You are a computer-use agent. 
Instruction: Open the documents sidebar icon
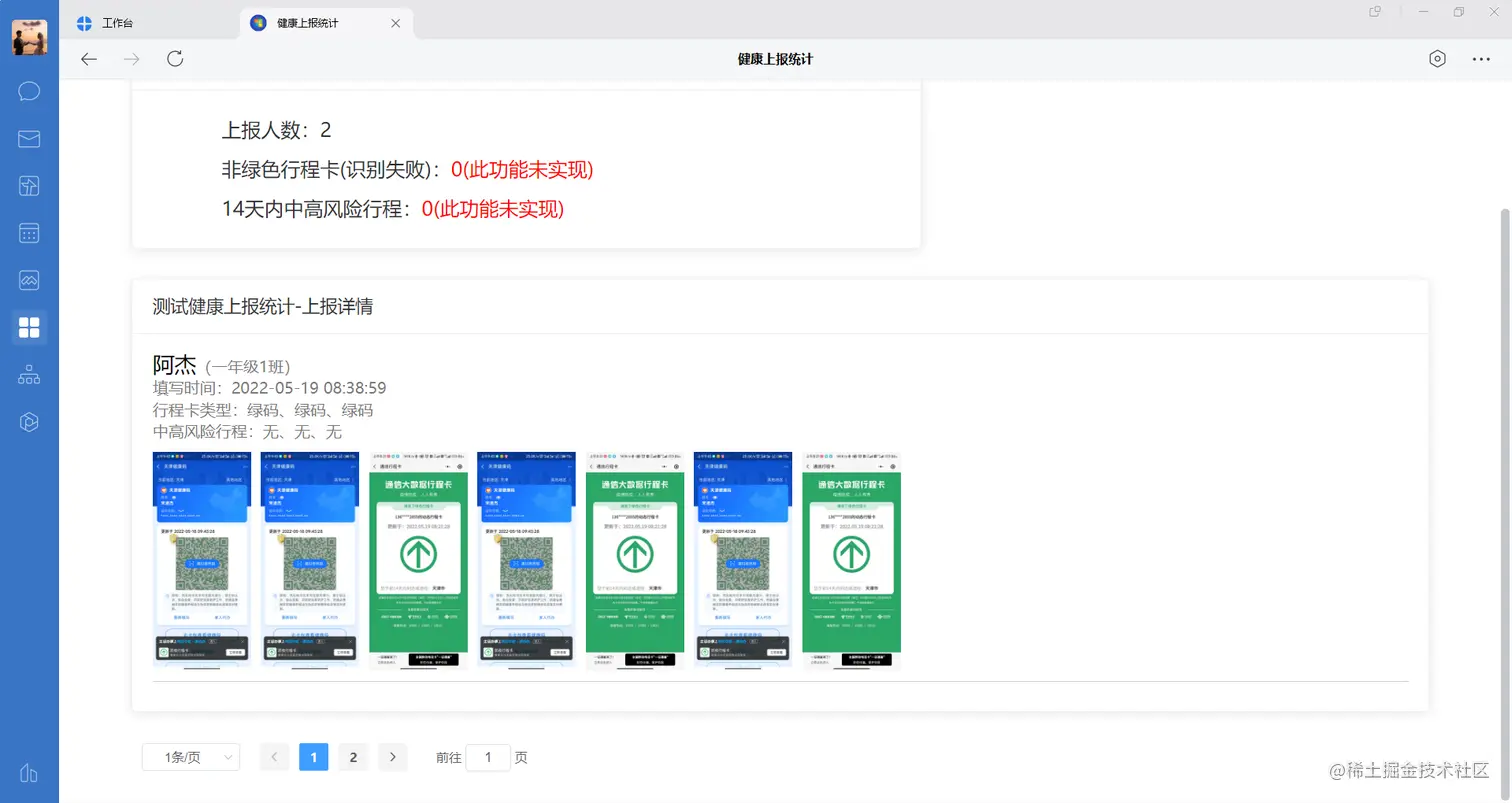[29, 186]
